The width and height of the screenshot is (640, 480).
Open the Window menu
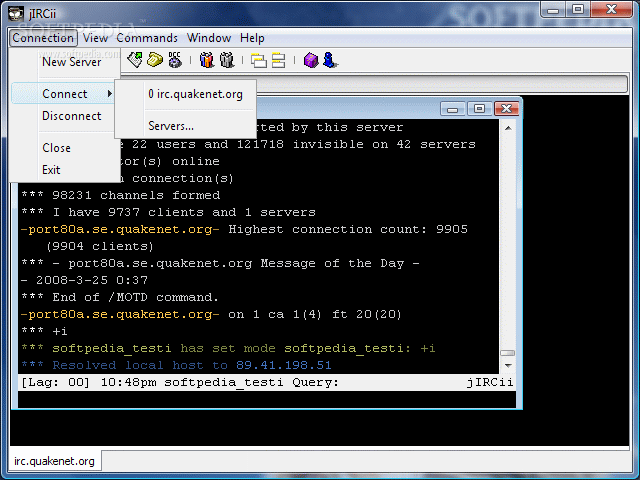[x=209, y=38]
